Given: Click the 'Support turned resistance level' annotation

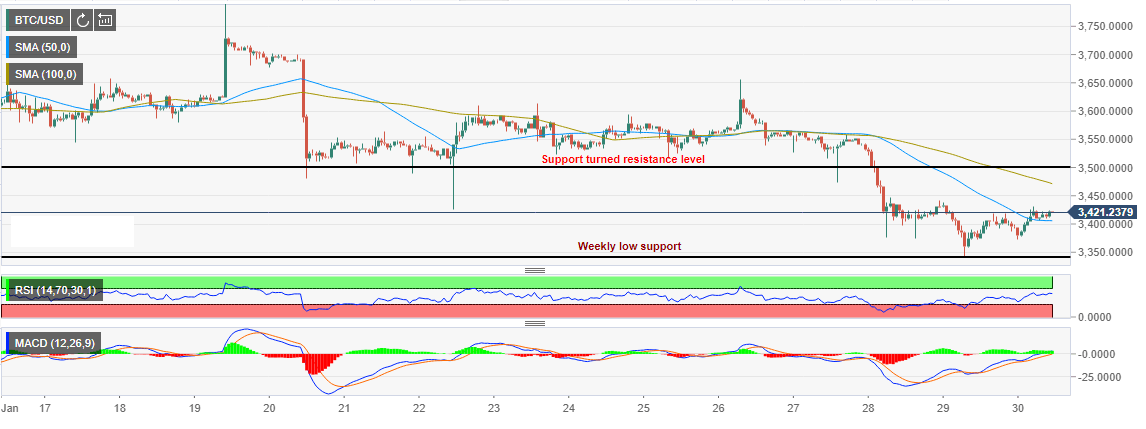Looking at the screenshot, I should pyautogui.click(x=623, y=159).
